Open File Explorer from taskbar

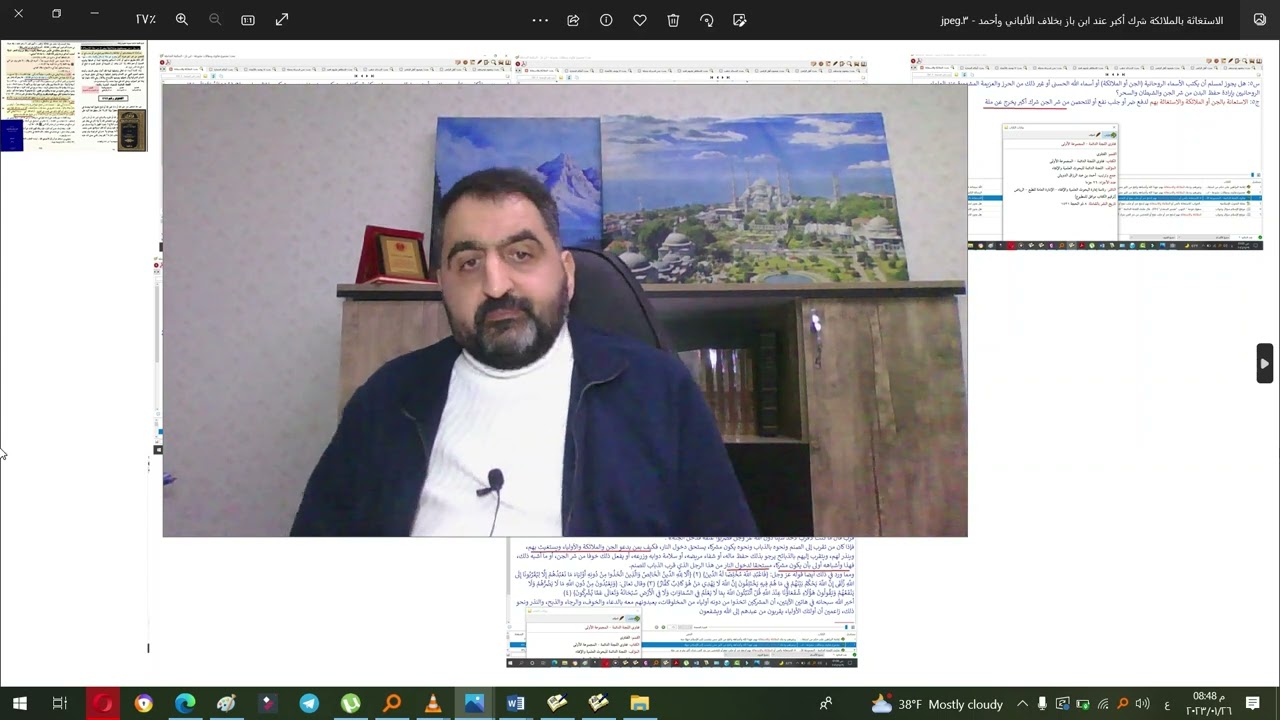click(640, 704)
